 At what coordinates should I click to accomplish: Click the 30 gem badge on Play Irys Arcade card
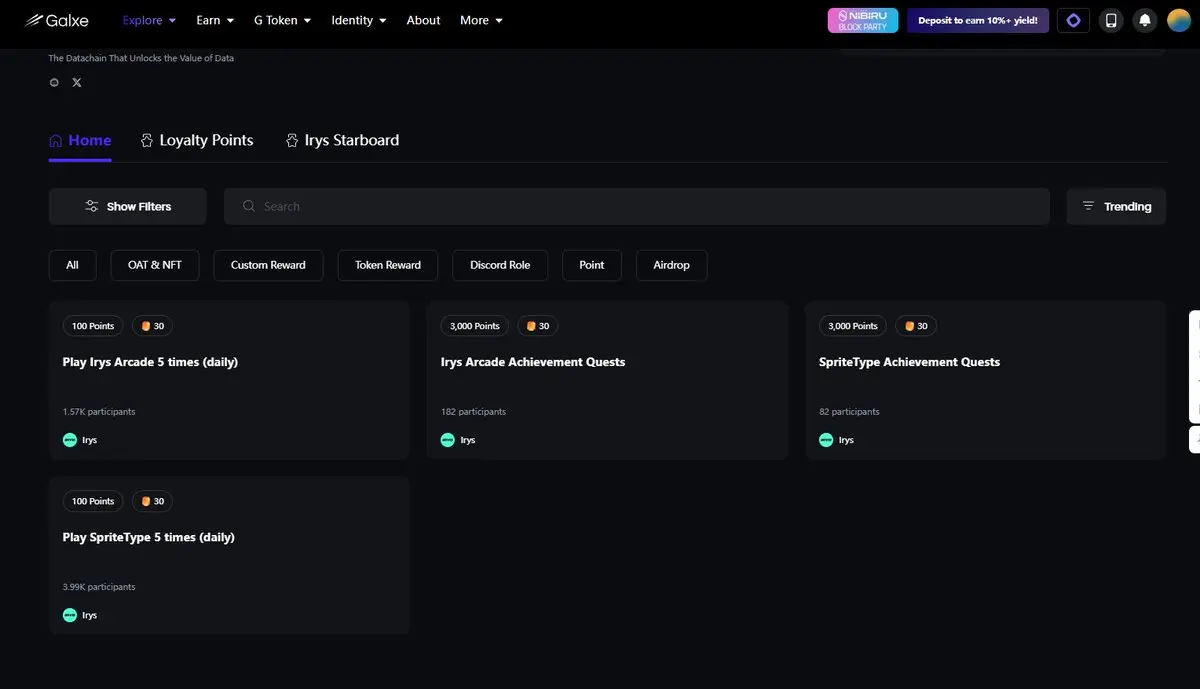click(x=152, y=326)
